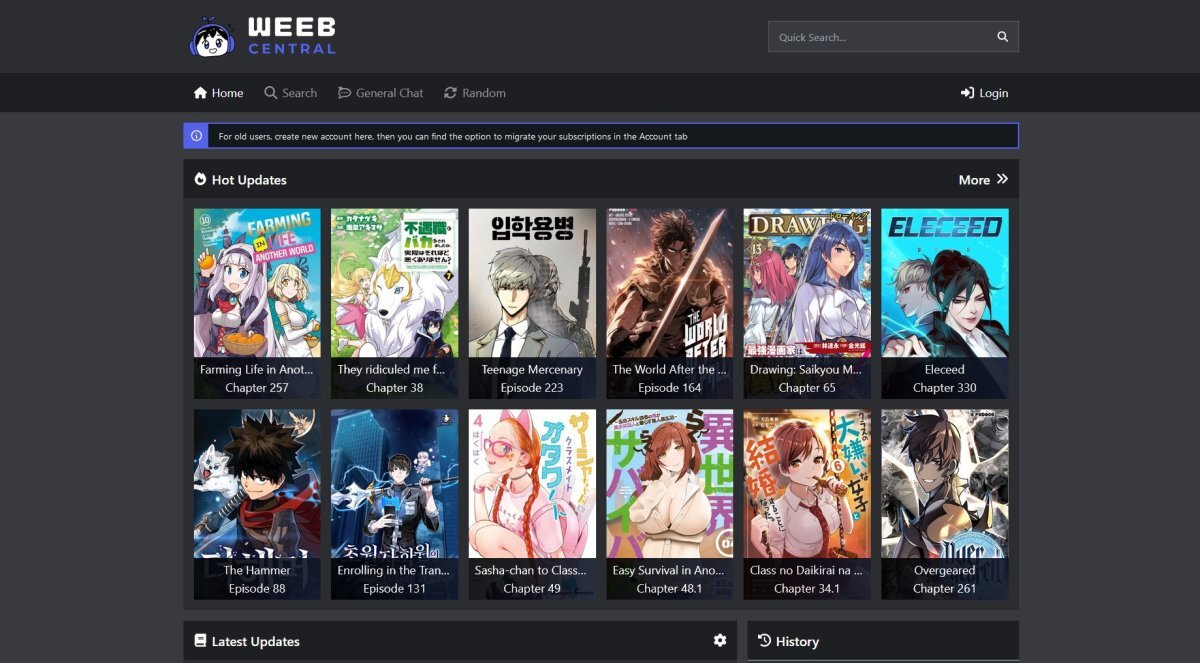Click the magnifier icon in Quick Search
The height and width of the screenshot is (663, 1200).
click(x=1003, y=37)
